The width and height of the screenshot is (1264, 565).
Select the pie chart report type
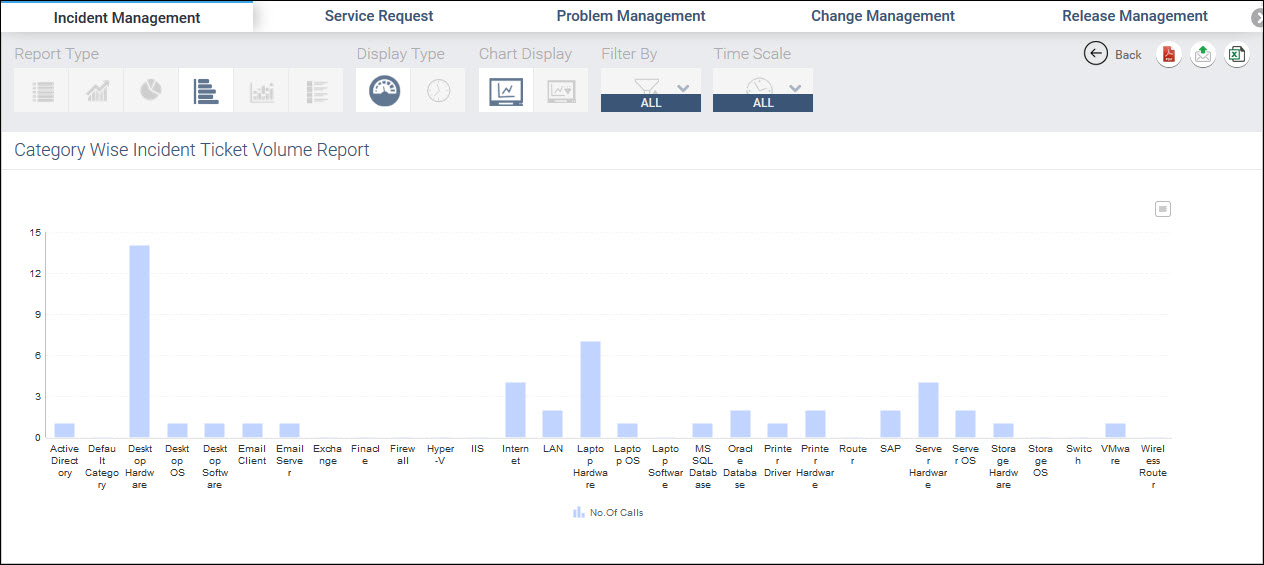click(x=151, y=91)
